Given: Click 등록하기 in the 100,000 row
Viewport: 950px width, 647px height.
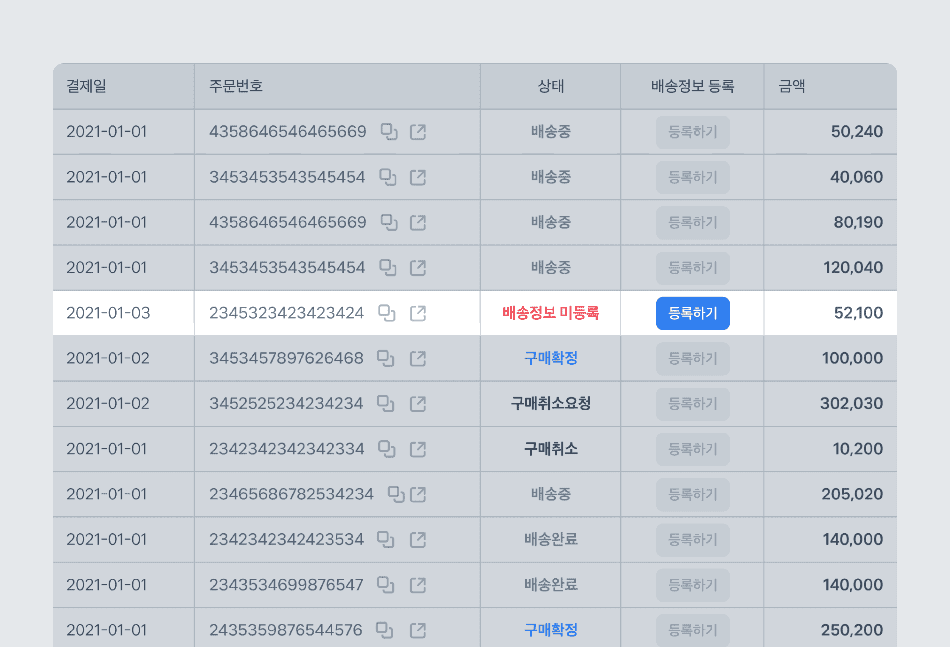Looking at the screenshot, I should point(693,359).
